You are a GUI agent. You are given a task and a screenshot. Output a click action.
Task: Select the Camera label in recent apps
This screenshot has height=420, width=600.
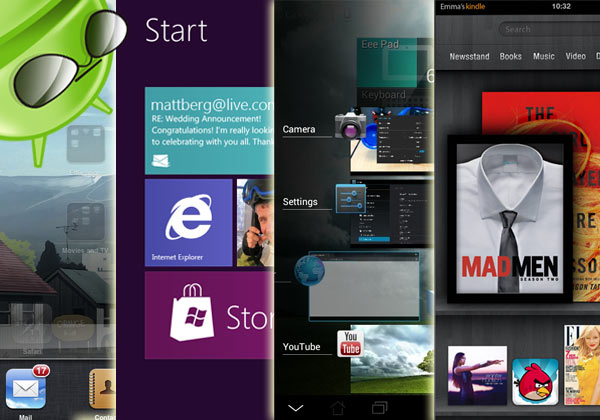point(299,129)
